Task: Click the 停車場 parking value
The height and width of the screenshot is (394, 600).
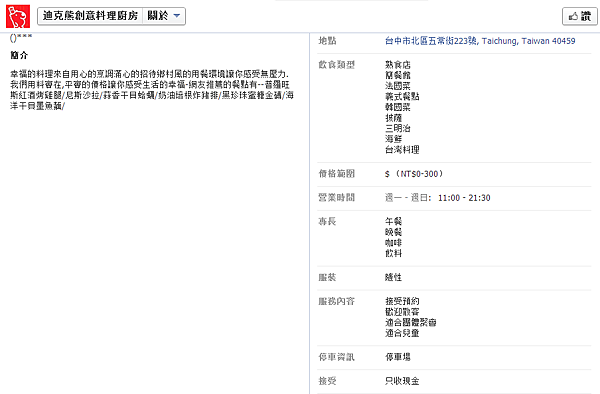Action: click(x=398, y=357)
